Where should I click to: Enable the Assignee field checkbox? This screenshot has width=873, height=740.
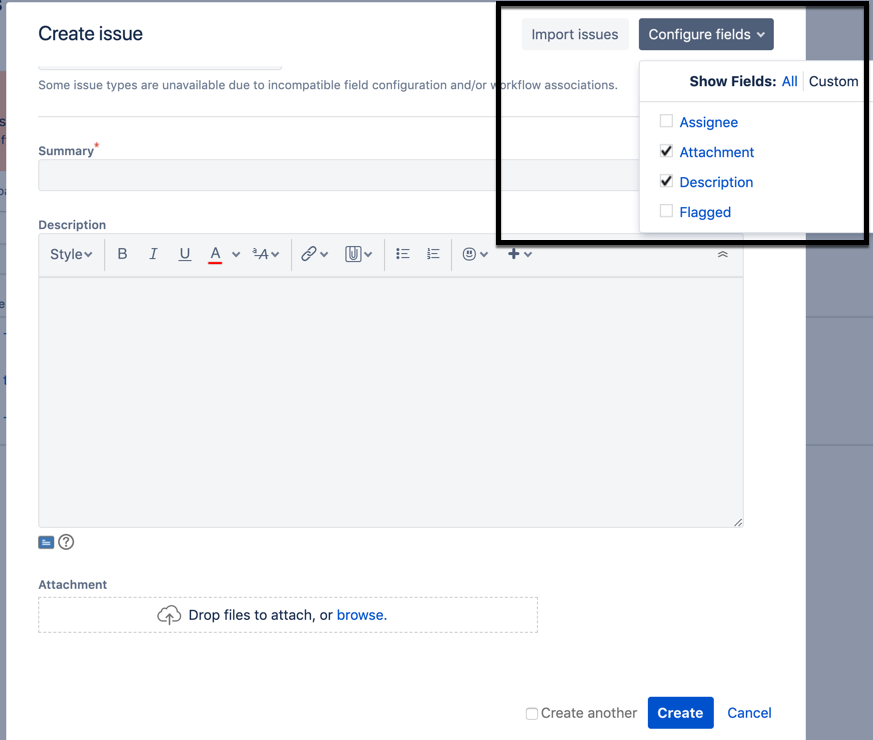click(x=667, y=121)
